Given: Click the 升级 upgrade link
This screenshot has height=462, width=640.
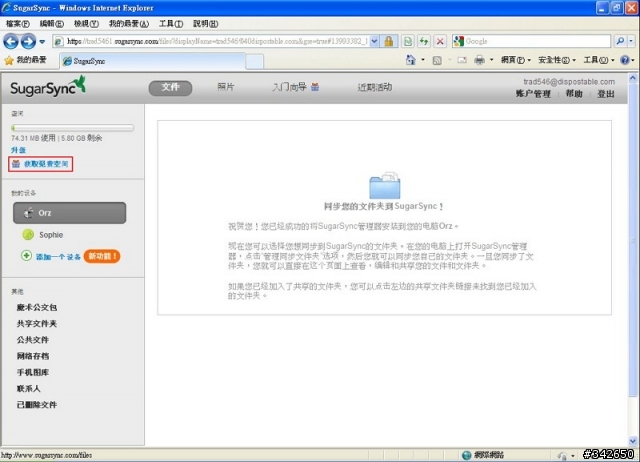Looking at the screenshot, I should click(x=18, y=150).
